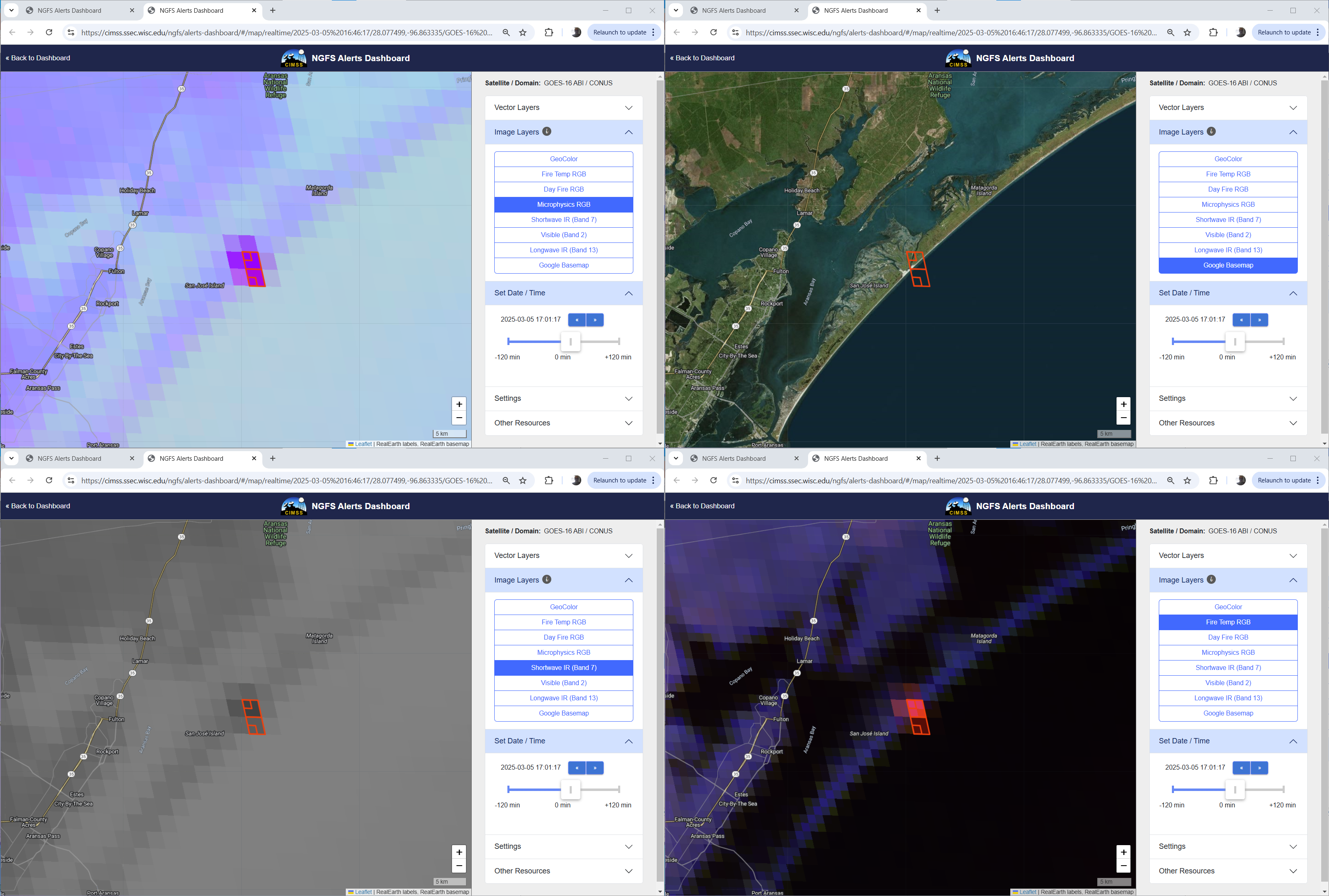Collapse the Image Layers section
This screenshot has height=896, width=1329.
click(x=628, y=132)
